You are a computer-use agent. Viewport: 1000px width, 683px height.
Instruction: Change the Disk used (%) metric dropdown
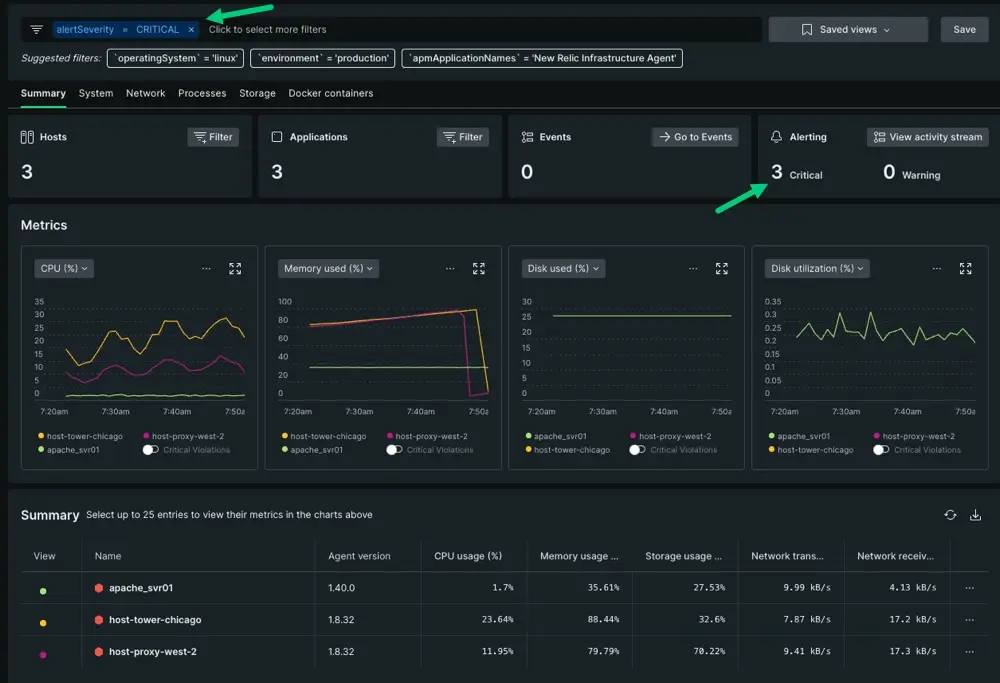(562, 268)
